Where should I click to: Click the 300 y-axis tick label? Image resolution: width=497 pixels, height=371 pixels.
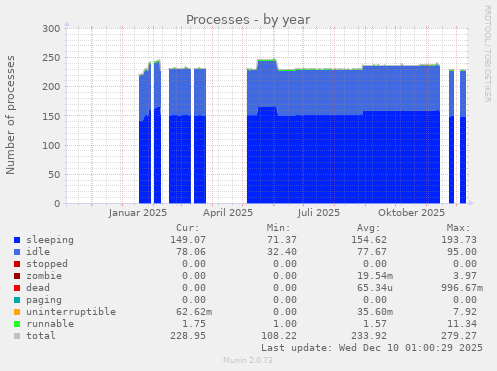click(51, 29)
